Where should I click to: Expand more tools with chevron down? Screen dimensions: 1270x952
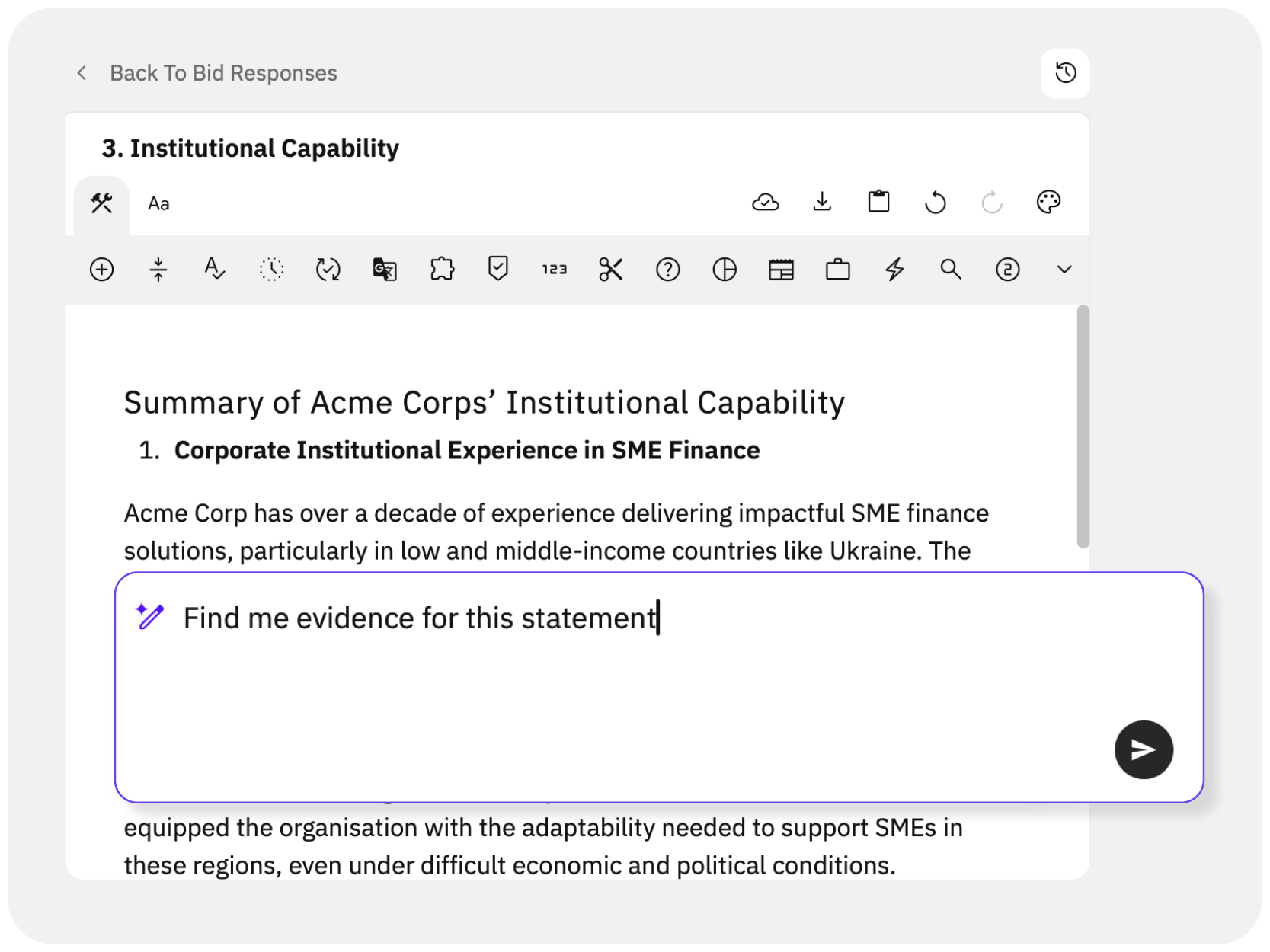coord(1064,270)
